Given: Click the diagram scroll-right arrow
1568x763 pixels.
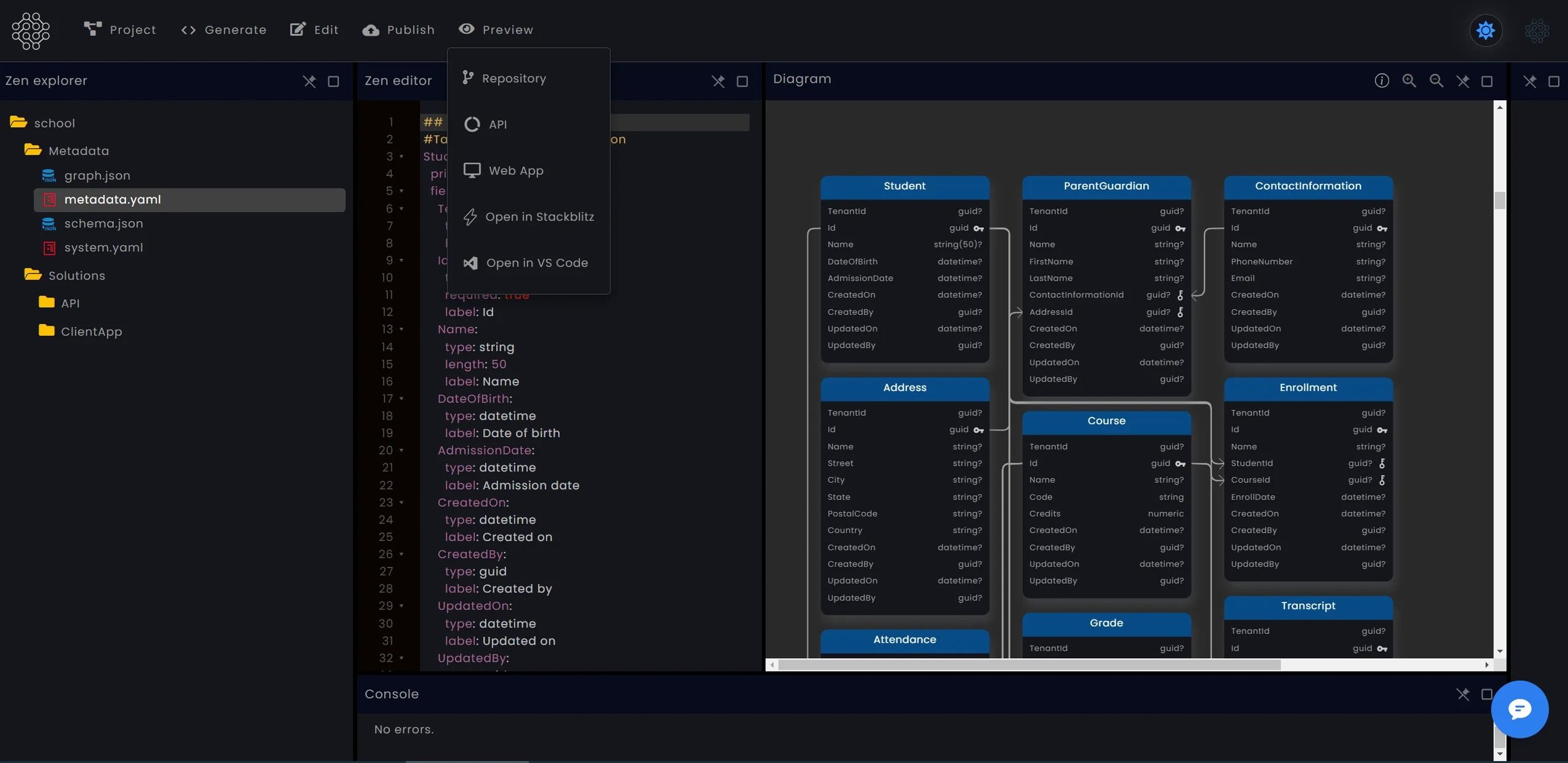Looking at the screenshot, I should pyautogui.click(x=1486, y=665).
